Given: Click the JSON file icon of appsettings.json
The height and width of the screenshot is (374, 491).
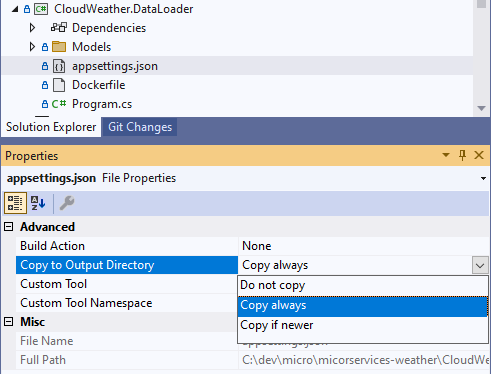Looking at the screenshot, I should [x=59, y=66].
